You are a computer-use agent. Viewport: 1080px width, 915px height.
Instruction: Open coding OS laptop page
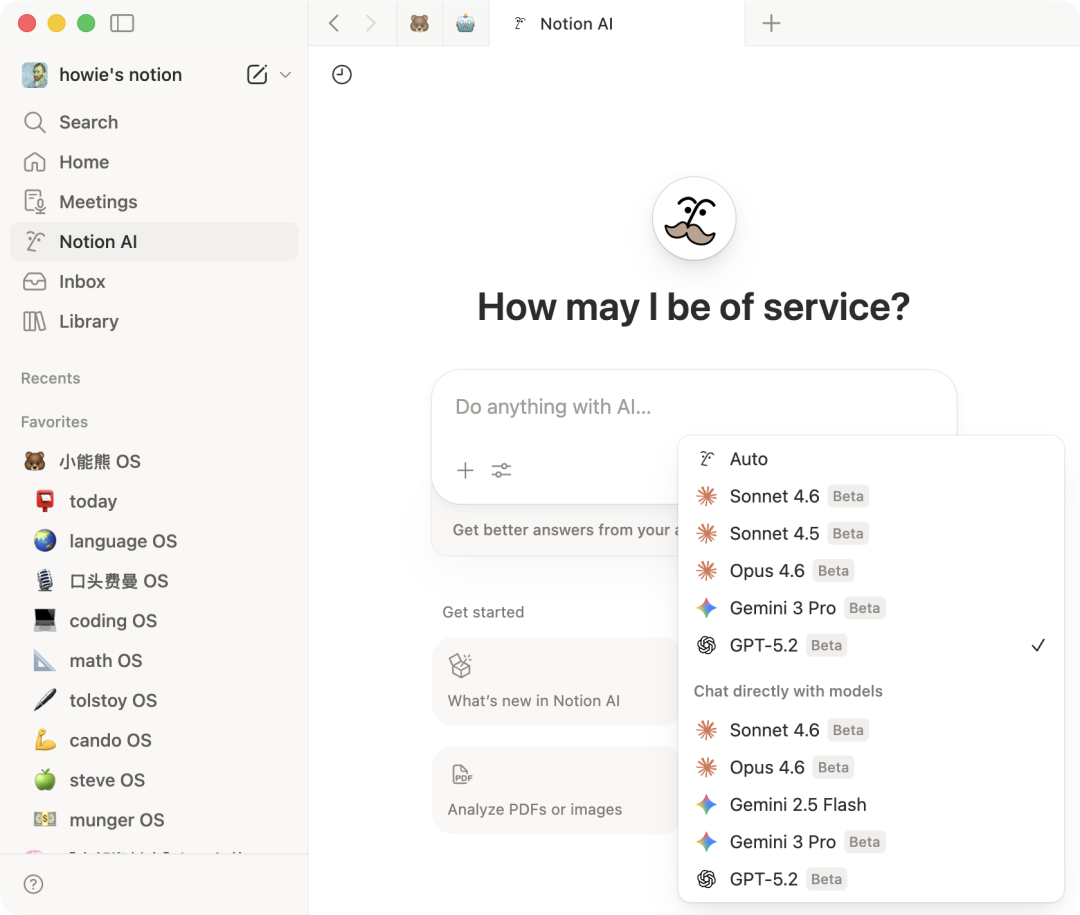tap(154, 621)
